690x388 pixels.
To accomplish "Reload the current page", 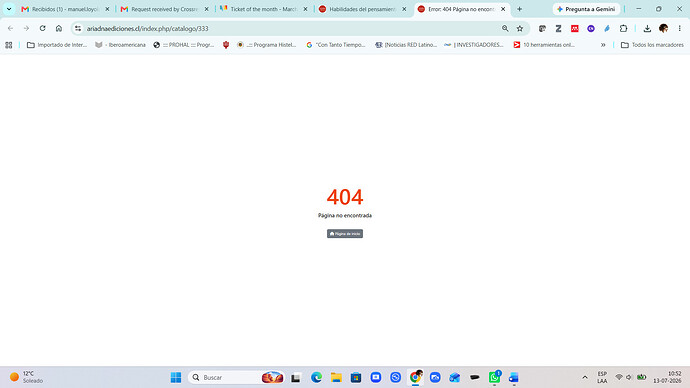I will pyautogui.click(x=42, y=28).
